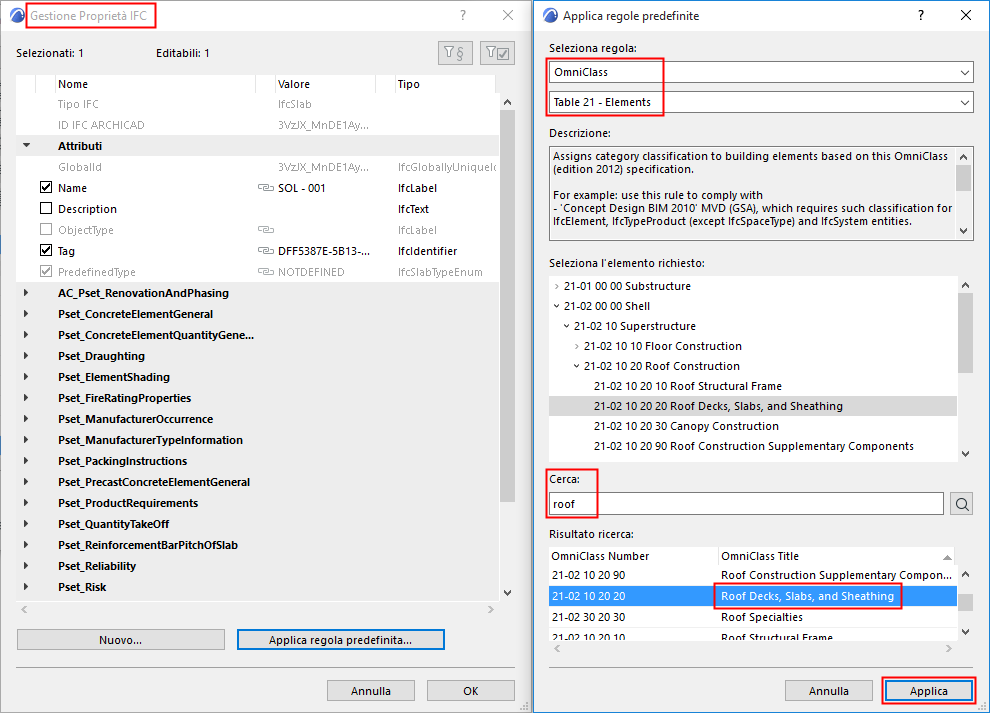Open the OmniClass rule dropdown

pyautogui.click(x=760, y=72)
